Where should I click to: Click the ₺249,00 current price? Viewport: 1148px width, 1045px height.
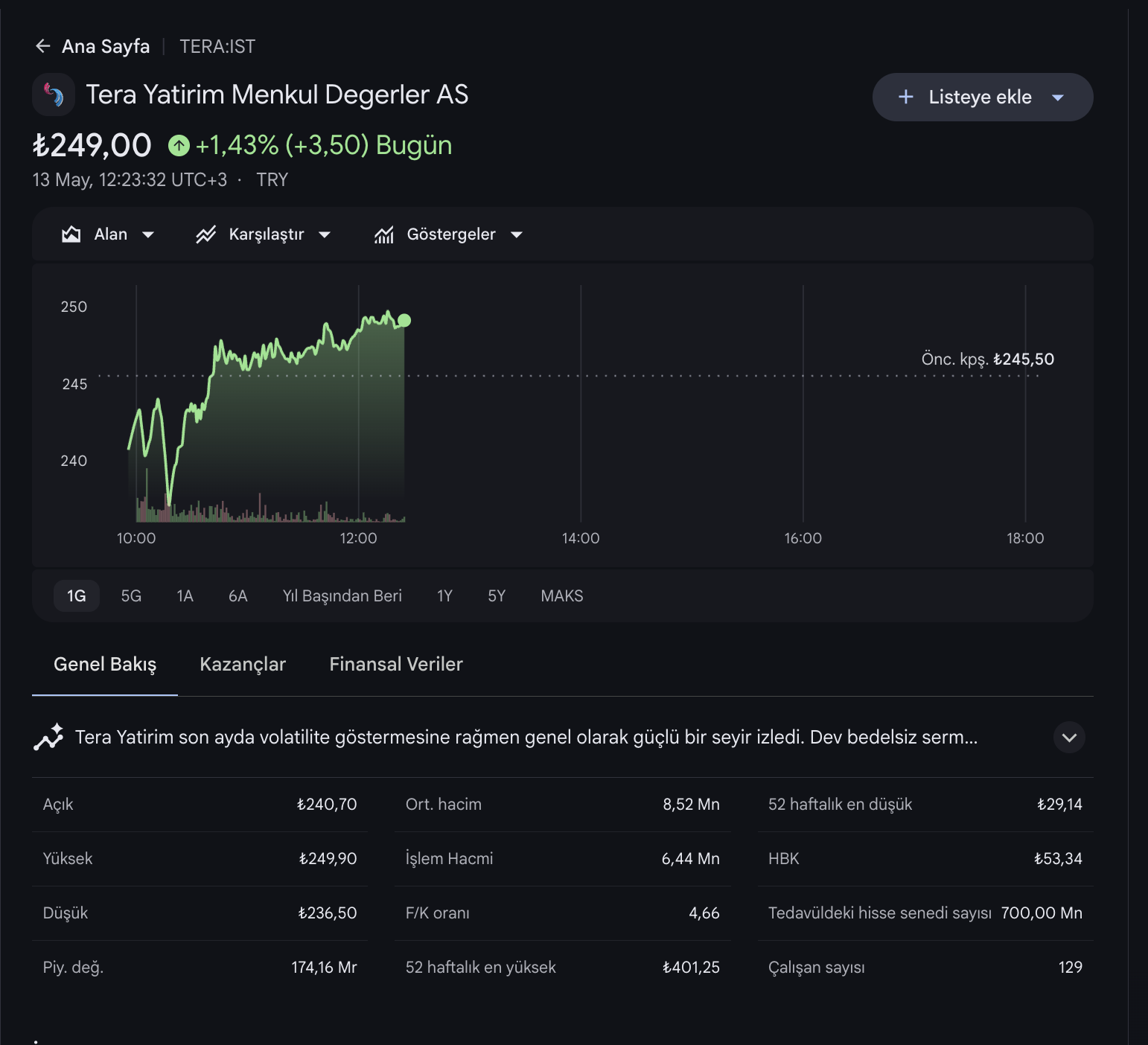tap(92, 145)
